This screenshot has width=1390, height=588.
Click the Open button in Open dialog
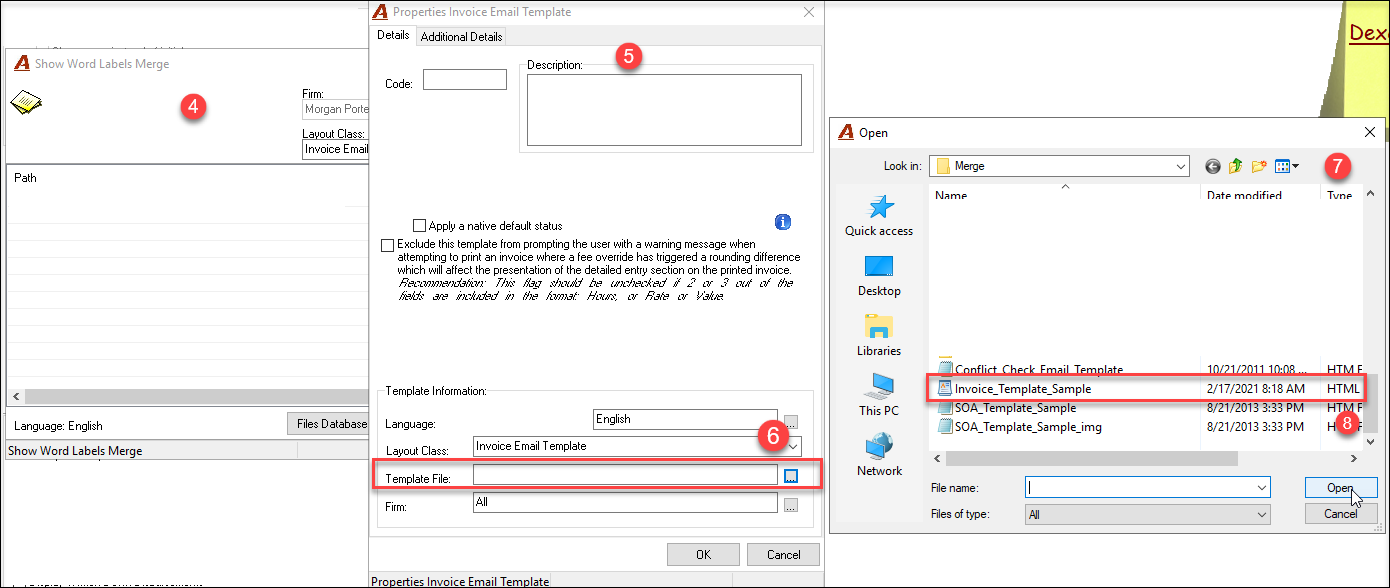pyautogui.click(x=1341, y=488)
